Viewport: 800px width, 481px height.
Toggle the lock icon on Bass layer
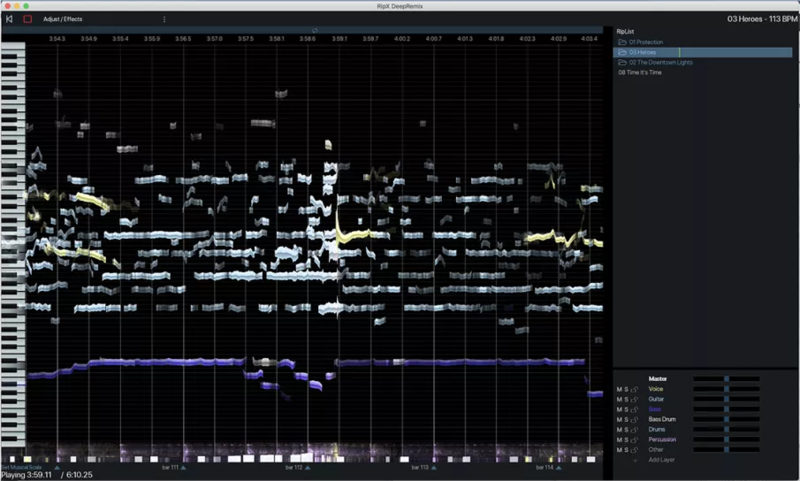(635, 409)
